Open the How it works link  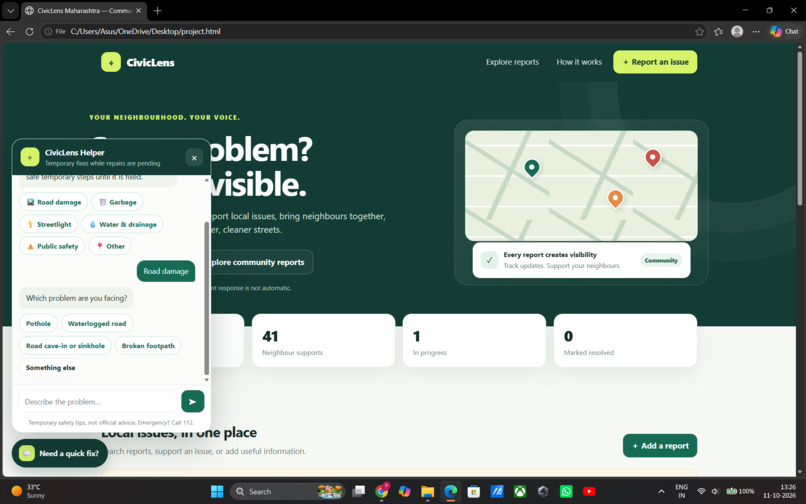tap(579, 62)
